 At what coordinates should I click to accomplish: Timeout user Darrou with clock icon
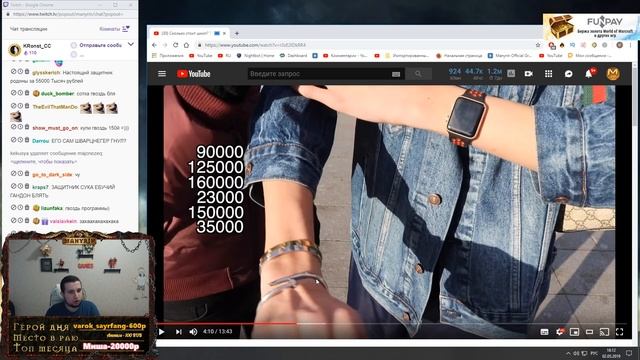click(20, 140)
